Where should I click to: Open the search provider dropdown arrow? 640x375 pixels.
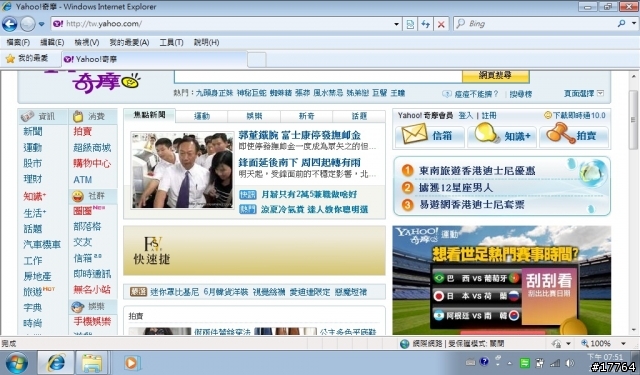click(x=634, y=24)
